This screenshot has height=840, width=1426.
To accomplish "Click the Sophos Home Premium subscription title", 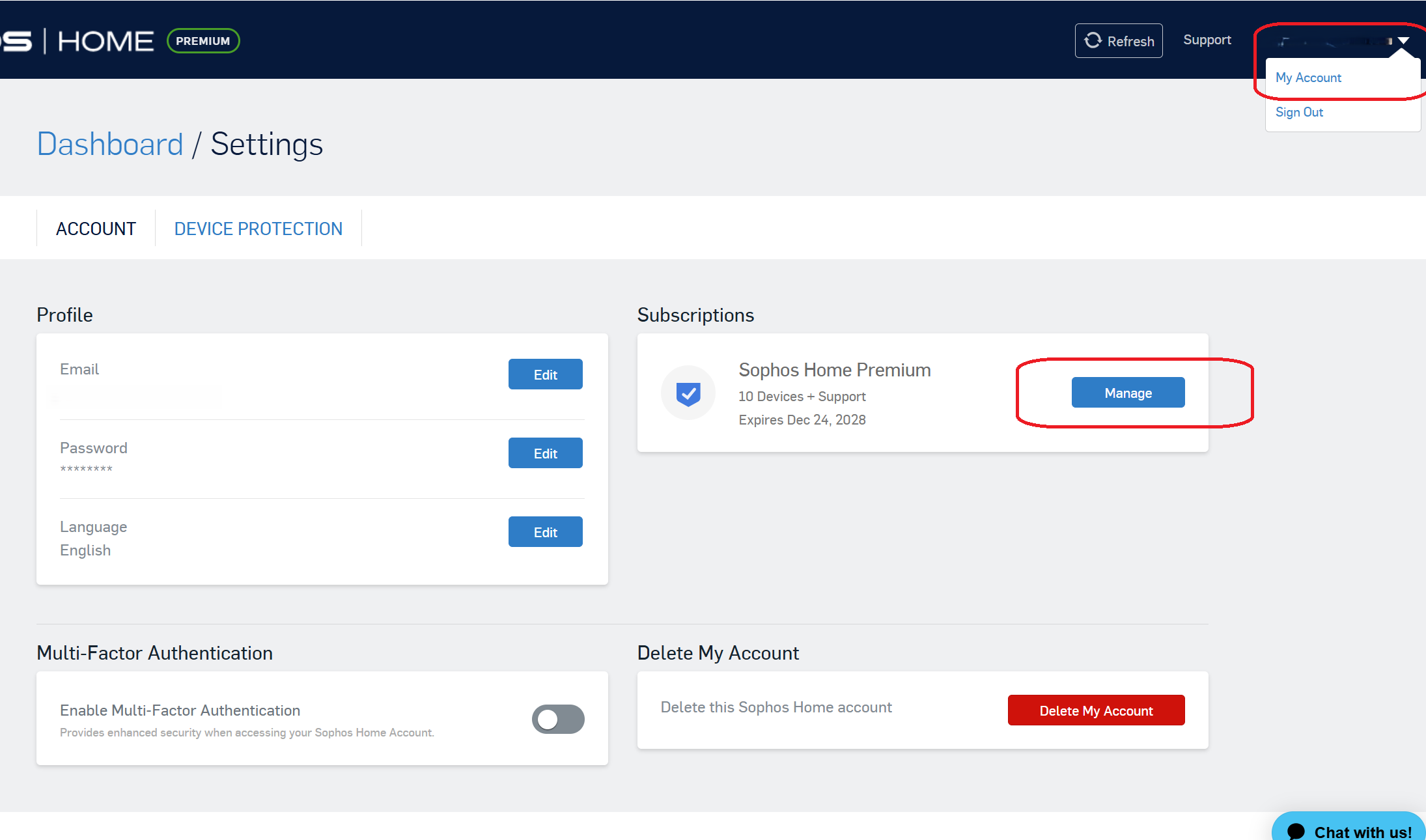I will click(835, 370).
